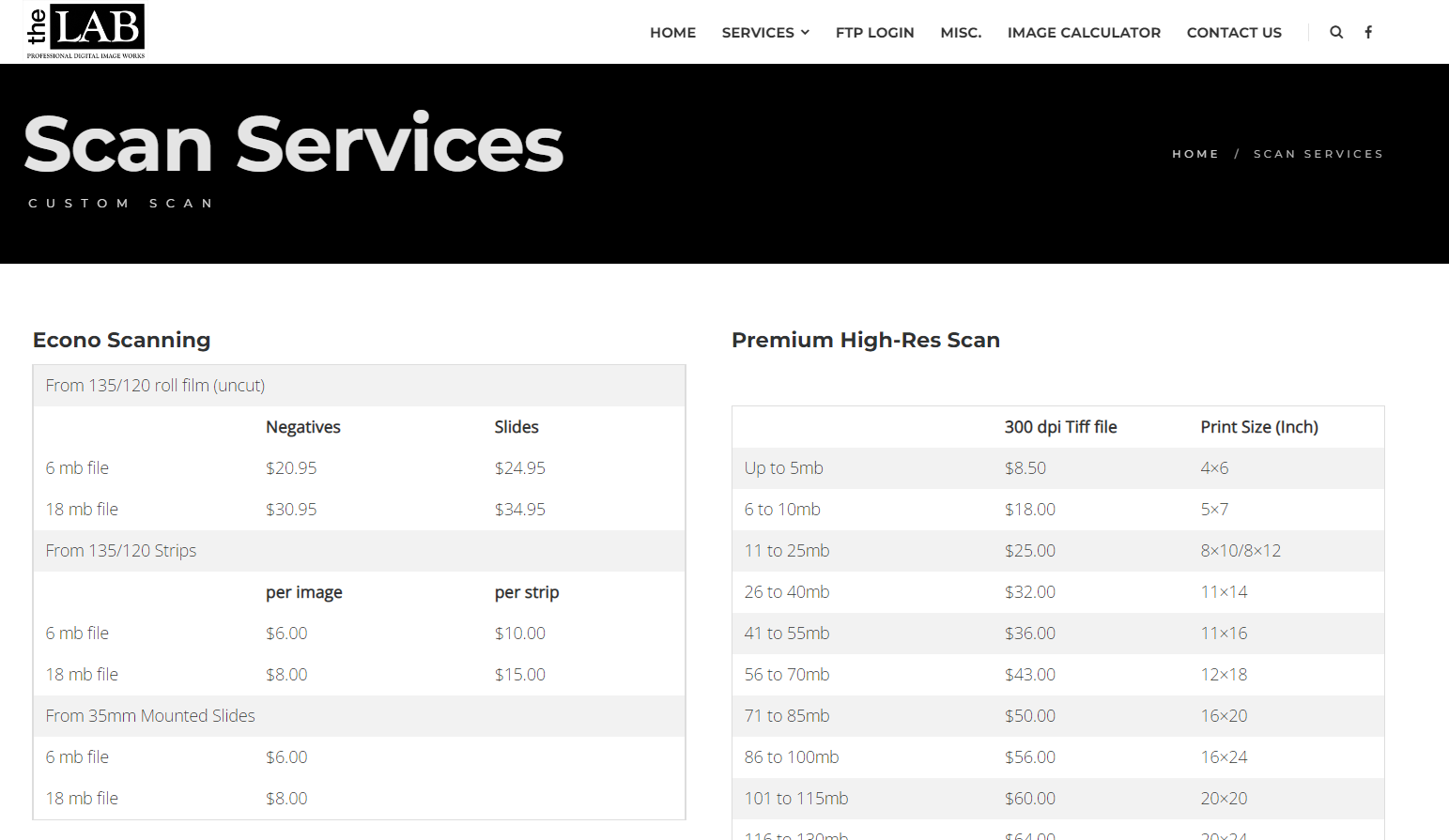1449x840 pixels.
Task: Click the LAB logo in header
Action: (x=85, y=31)
